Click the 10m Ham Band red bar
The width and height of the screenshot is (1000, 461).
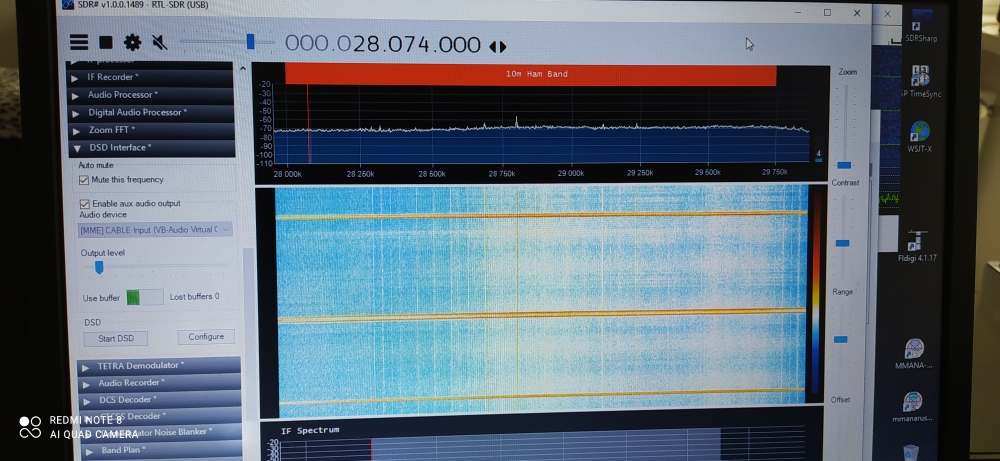[x=530, y=74]
